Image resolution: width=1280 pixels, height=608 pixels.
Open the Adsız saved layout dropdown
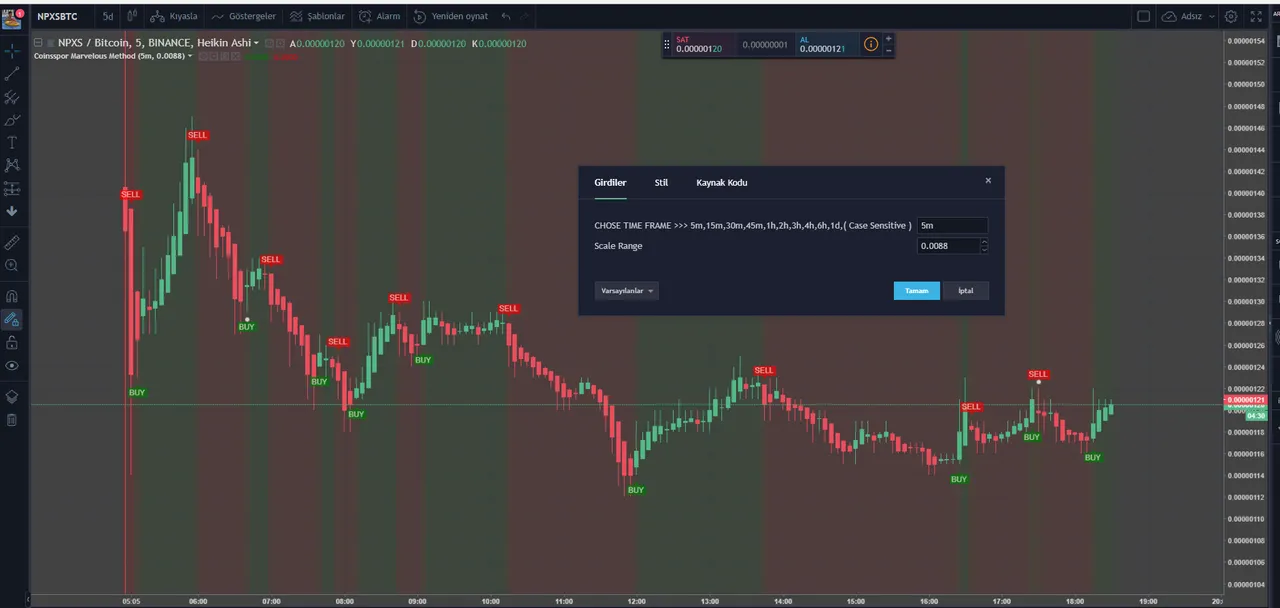(x=1188, y=17)
